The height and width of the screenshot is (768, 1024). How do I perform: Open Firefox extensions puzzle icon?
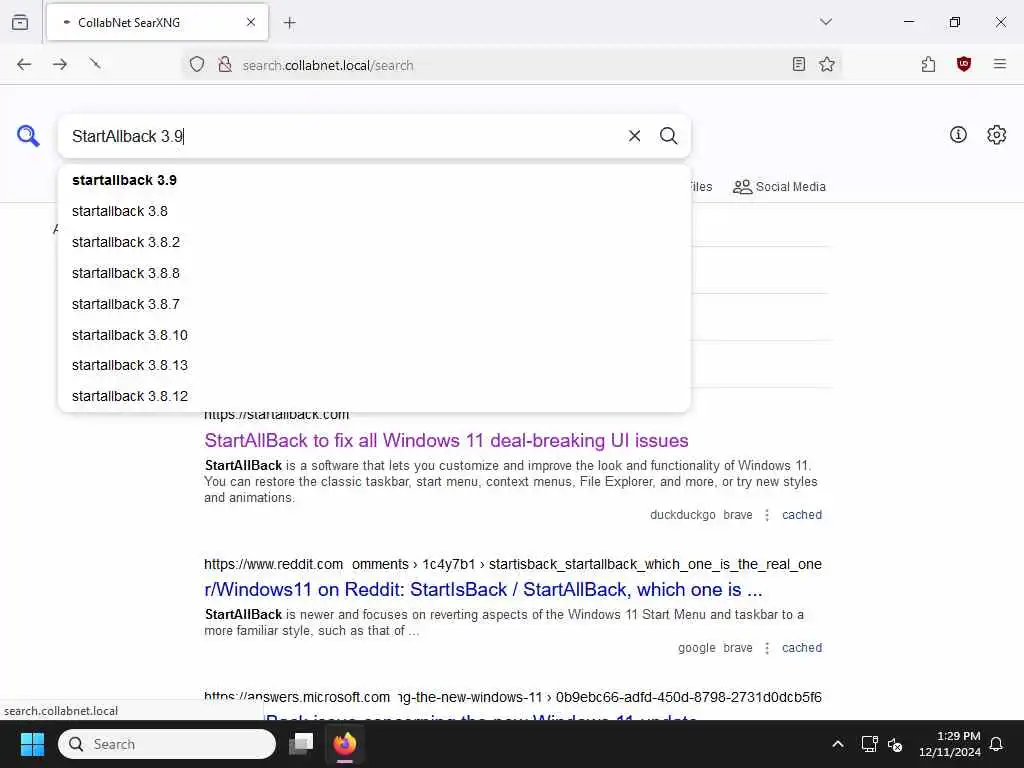pyautogui.click(x=928, y=64)
